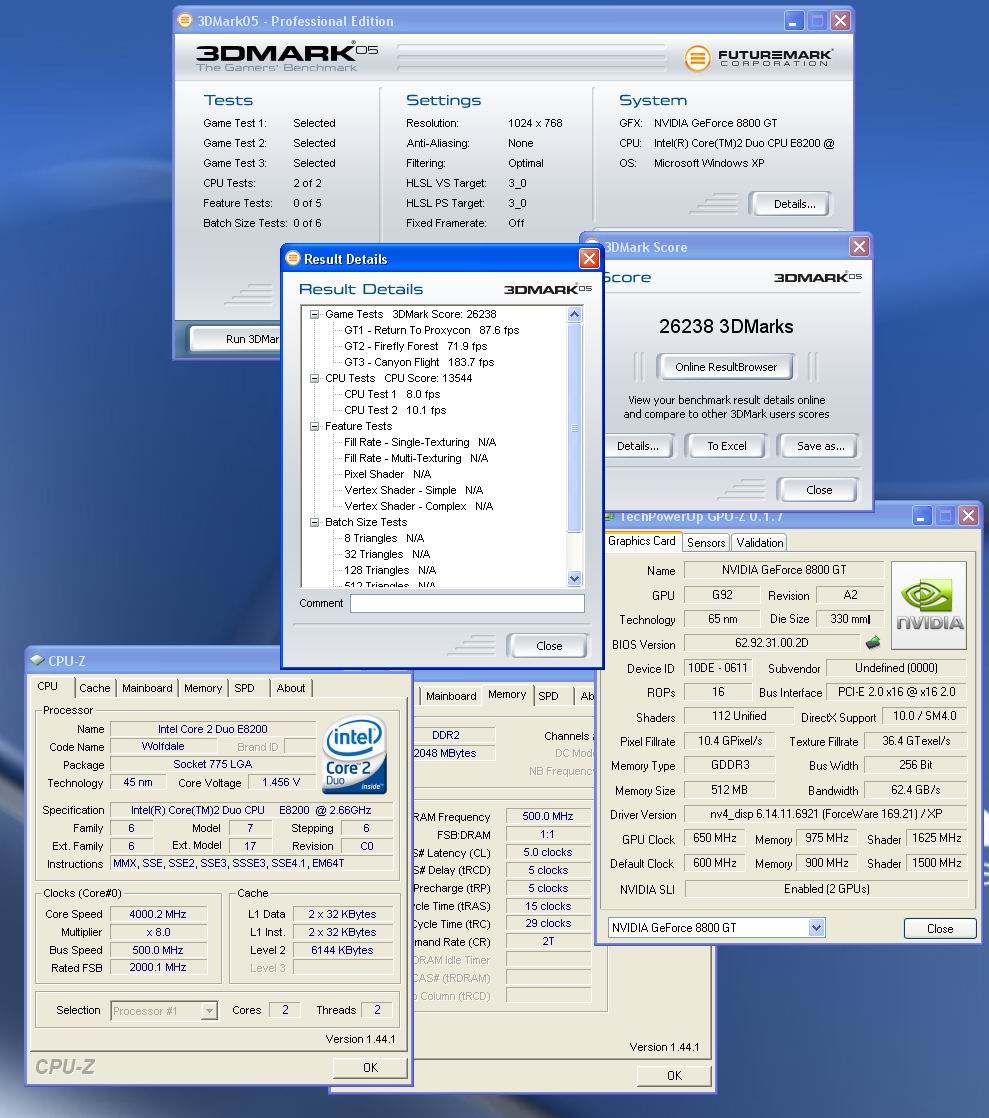Viewport: 989px width, 1118px height.
Task: Click the Core Speed 4000.2 MHz value
Action: click(x=158, y=914)
